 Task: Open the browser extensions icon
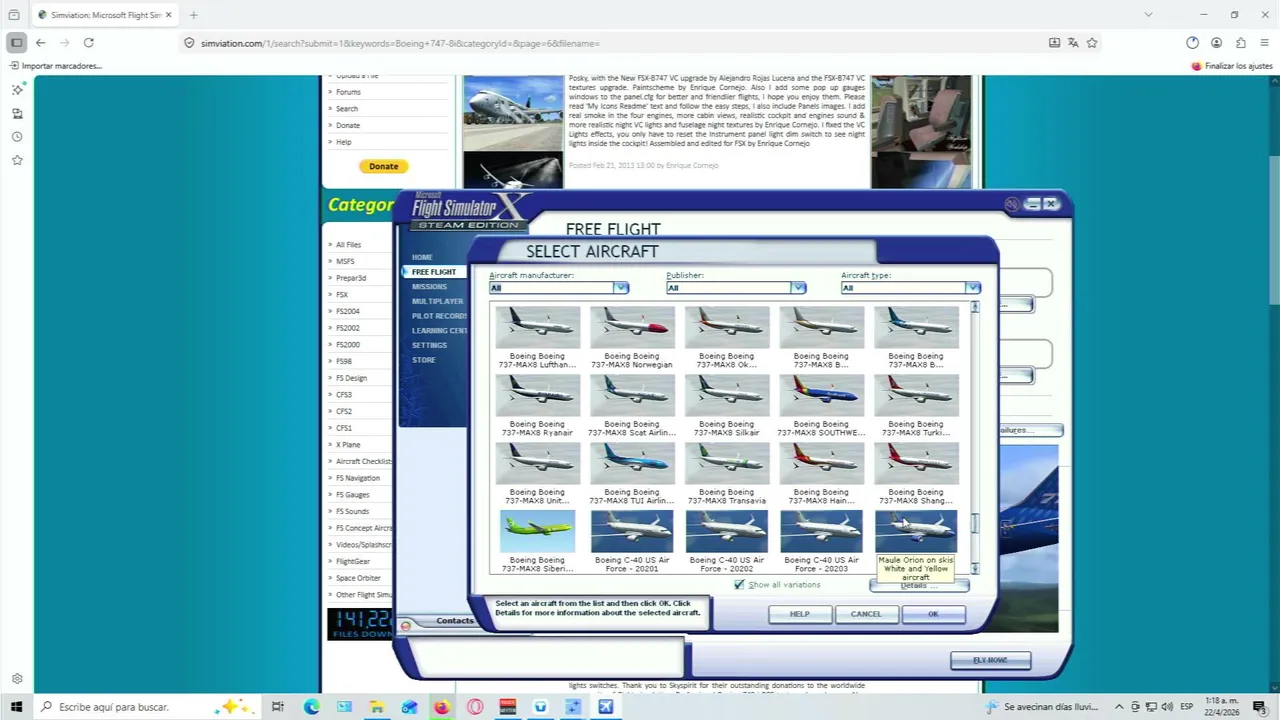[1241, 43]
